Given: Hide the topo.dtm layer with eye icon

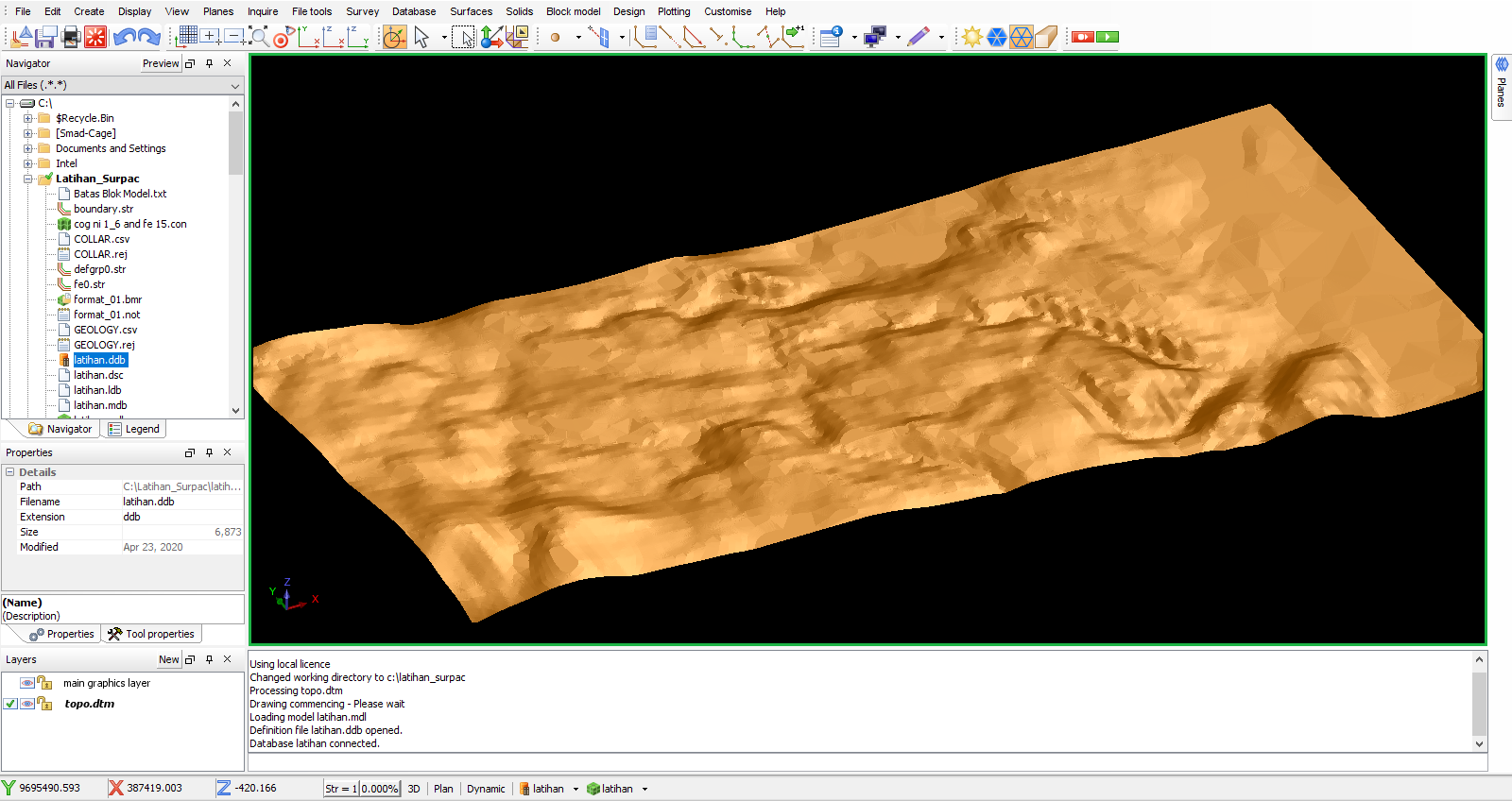Looking at the screenshot, I should 27,704.
